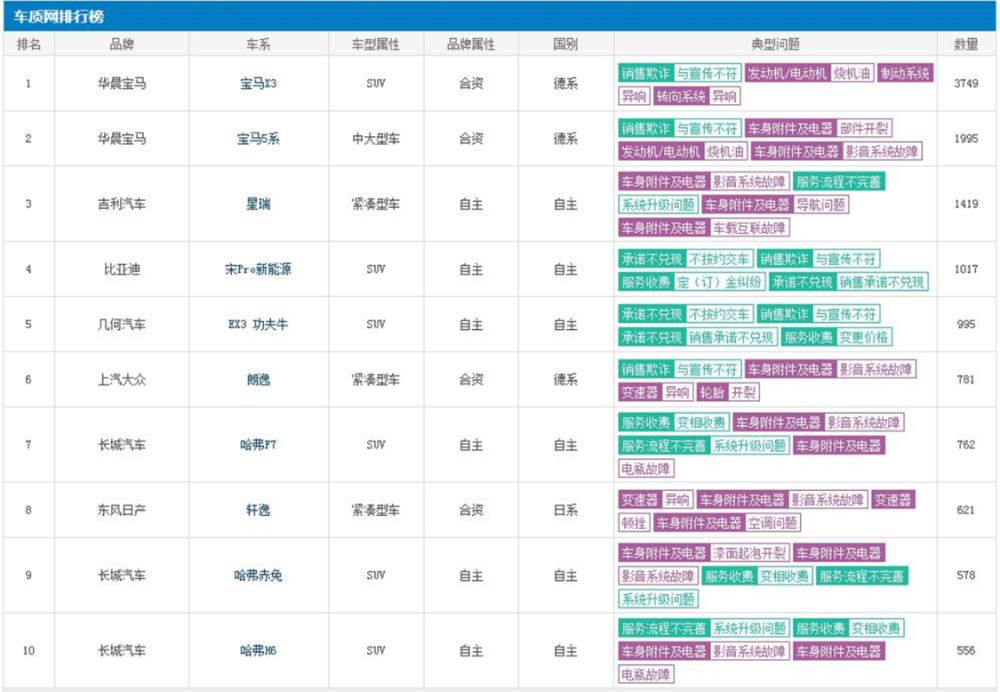Image resolution: width=1000 pixels, height=692 pixels.
Task: Click the 车型属性 column header
Action: 376,44
